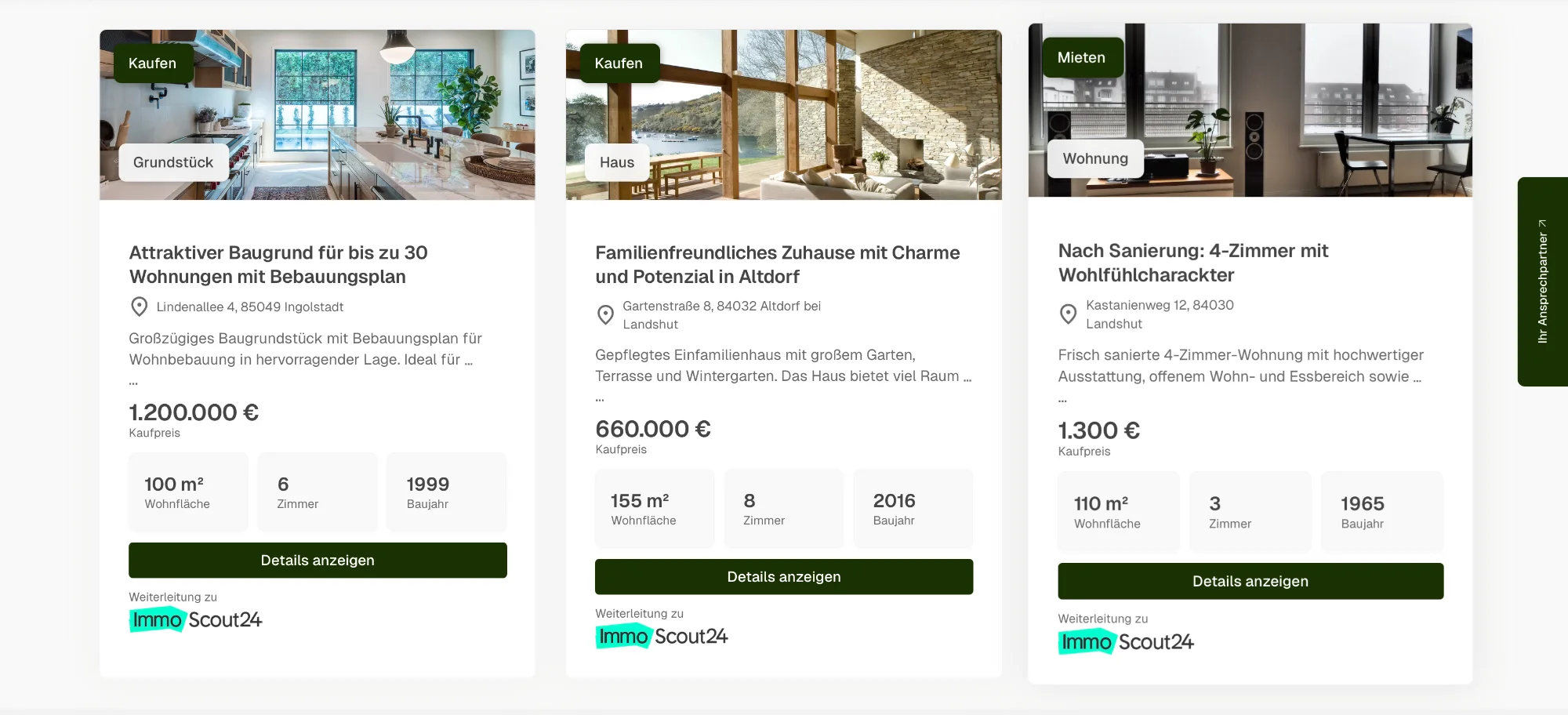This screenshot has height=715, width=1568.
Task: Select the Kaufen badge on the Ingolstadt listing
Action: [152, 63]
